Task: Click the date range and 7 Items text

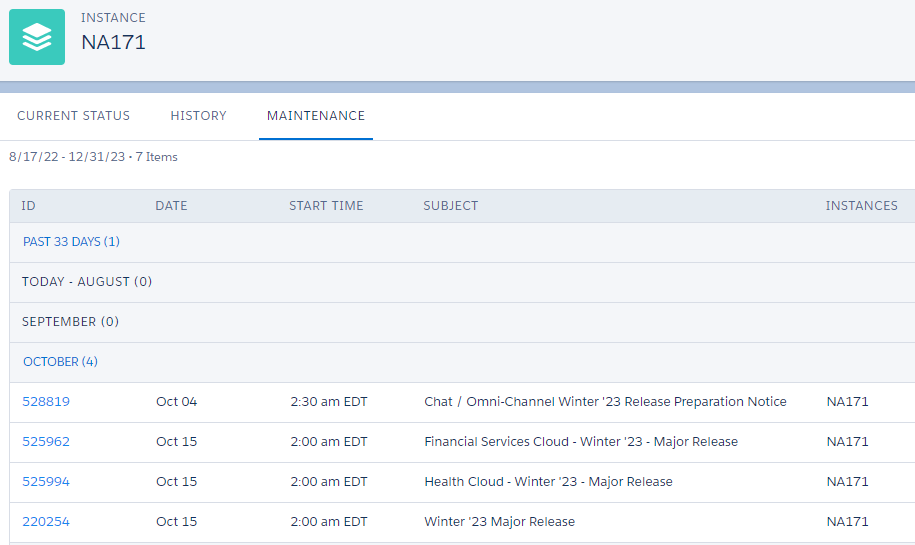Action: [93, 157]
